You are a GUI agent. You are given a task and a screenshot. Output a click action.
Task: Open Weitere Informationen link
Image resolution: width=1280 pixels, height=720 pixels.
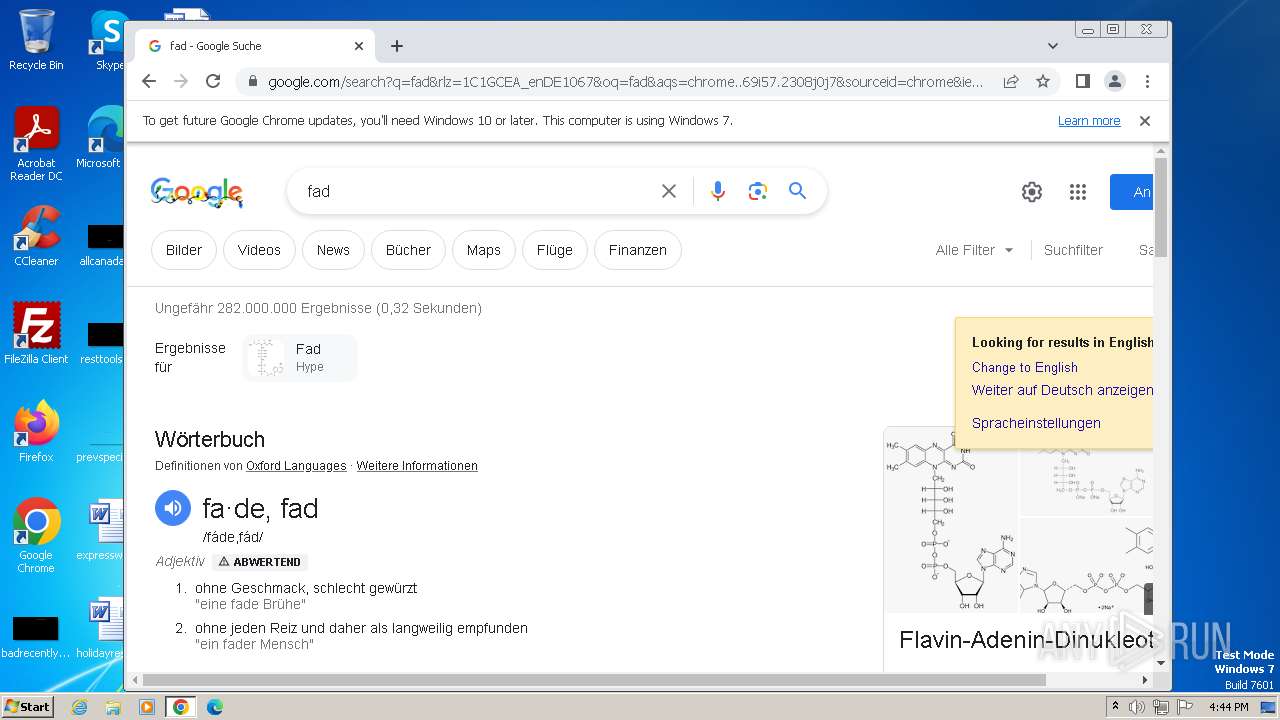417,466
